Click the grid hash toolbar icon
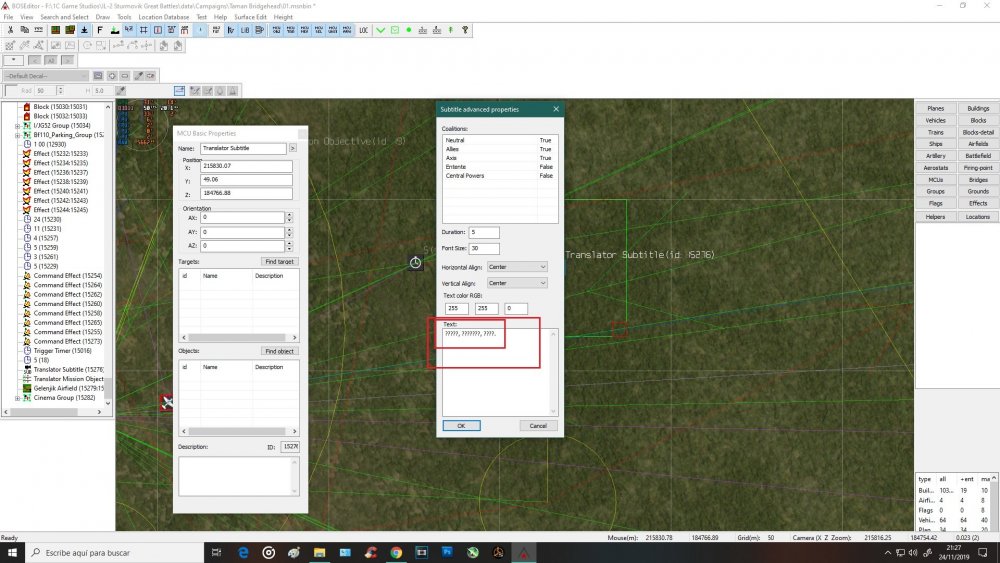The image size is (1000, 563). point(145,30)
